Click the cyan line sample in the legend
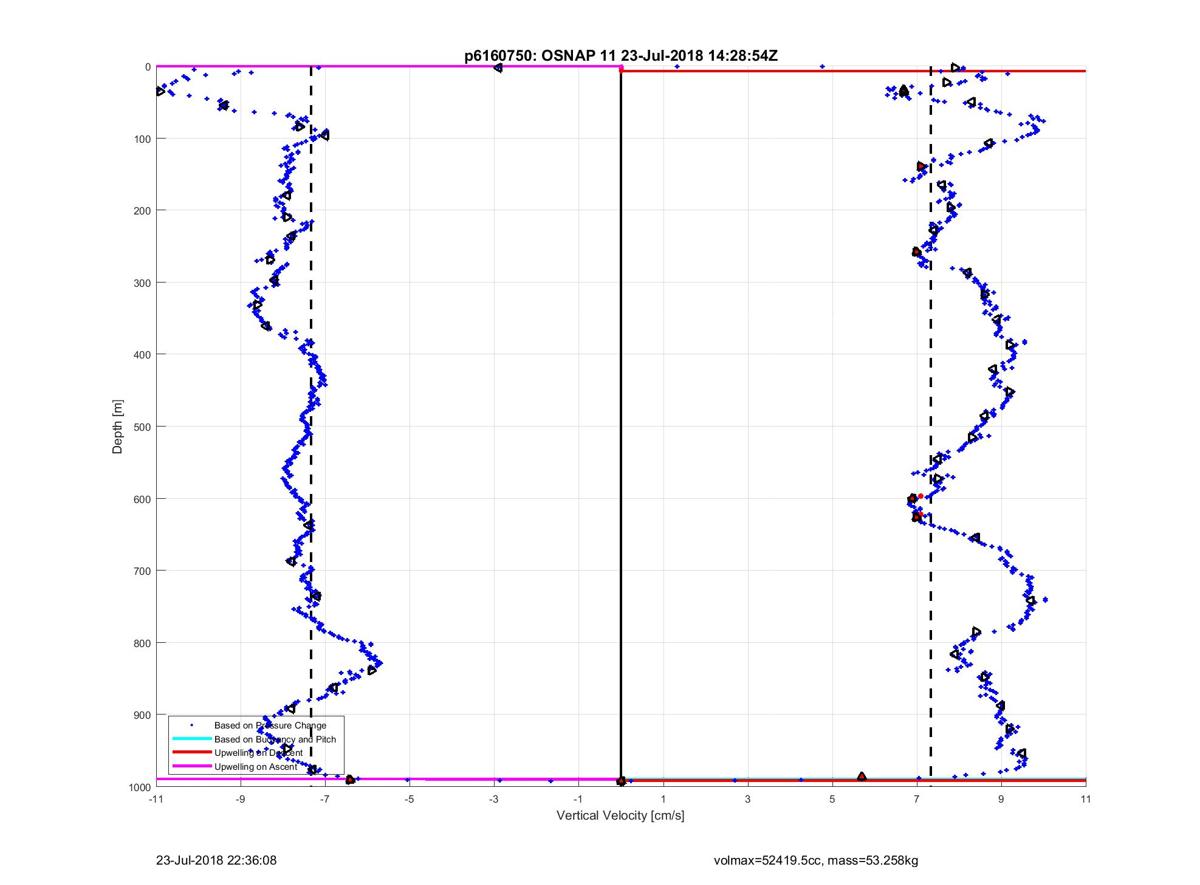 (191, 739)
